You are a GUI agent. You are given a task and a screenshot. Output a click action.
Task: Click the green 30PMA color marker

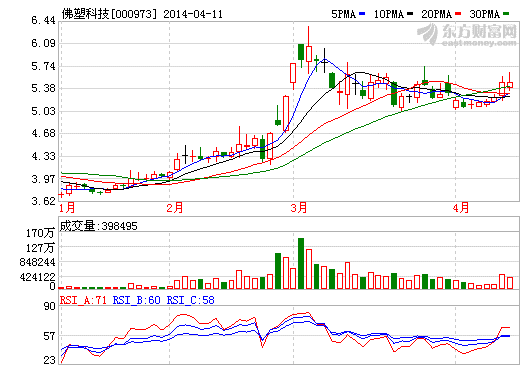(506, 14)
